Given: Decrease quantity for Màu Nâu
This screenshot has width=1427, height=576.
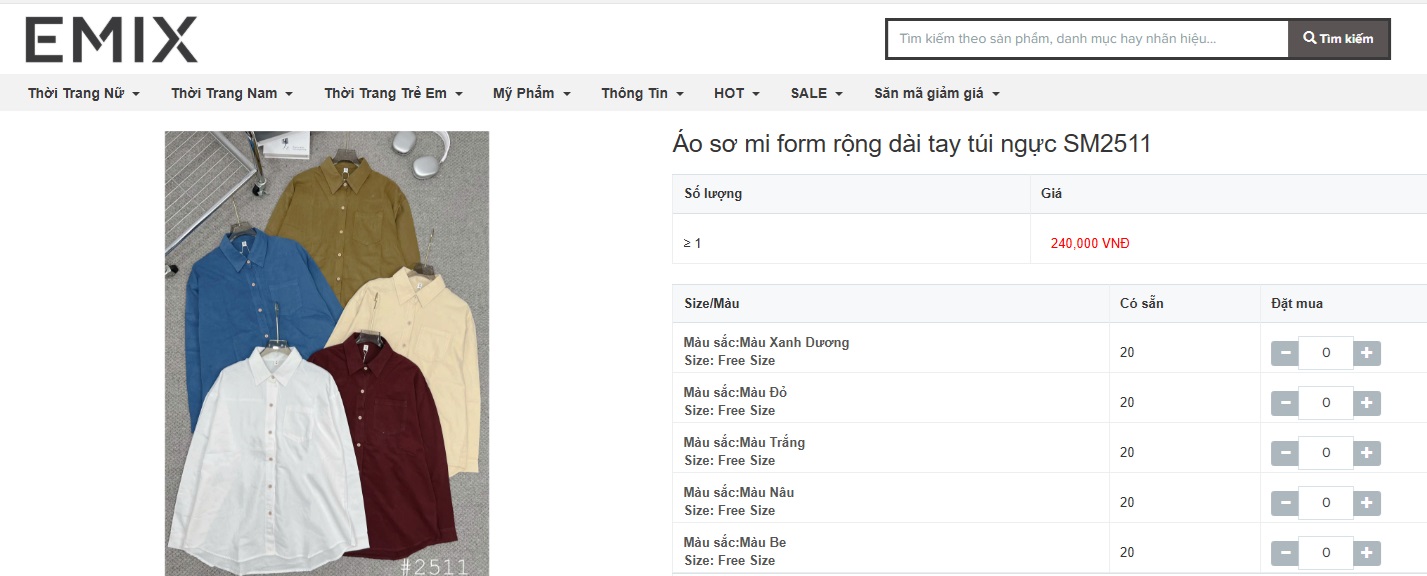Looking at the screenshot, I should click(1285, 502).
